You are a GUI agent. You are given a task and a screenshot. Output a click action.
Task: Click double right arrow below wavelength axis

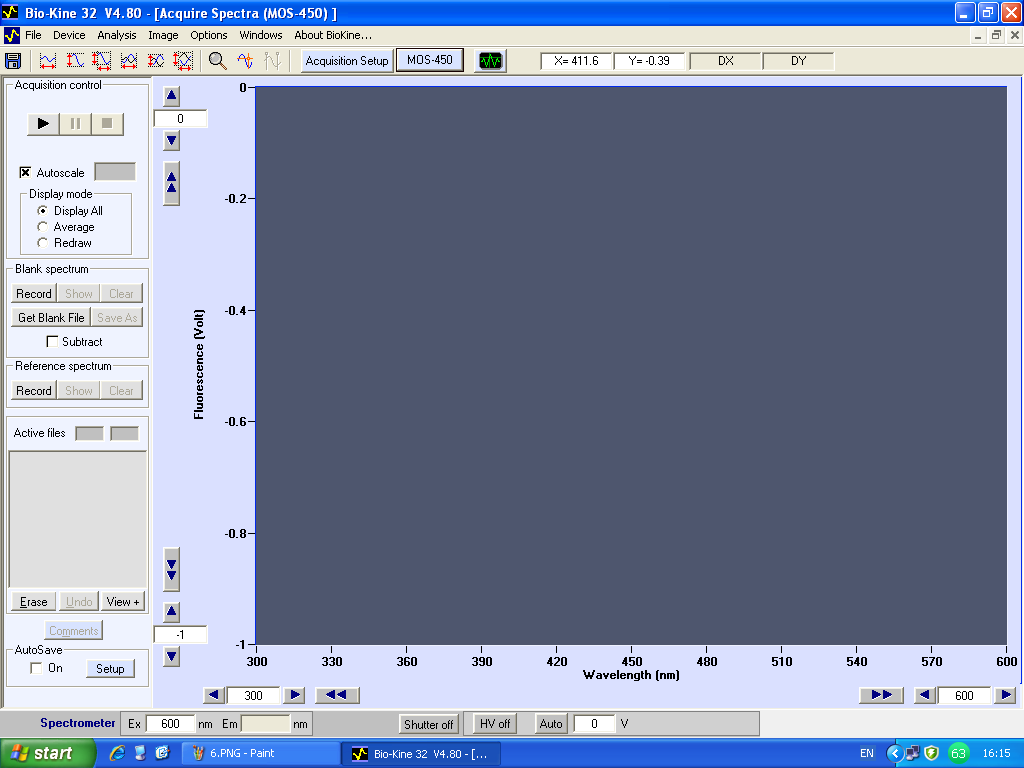tap(881, 695)
